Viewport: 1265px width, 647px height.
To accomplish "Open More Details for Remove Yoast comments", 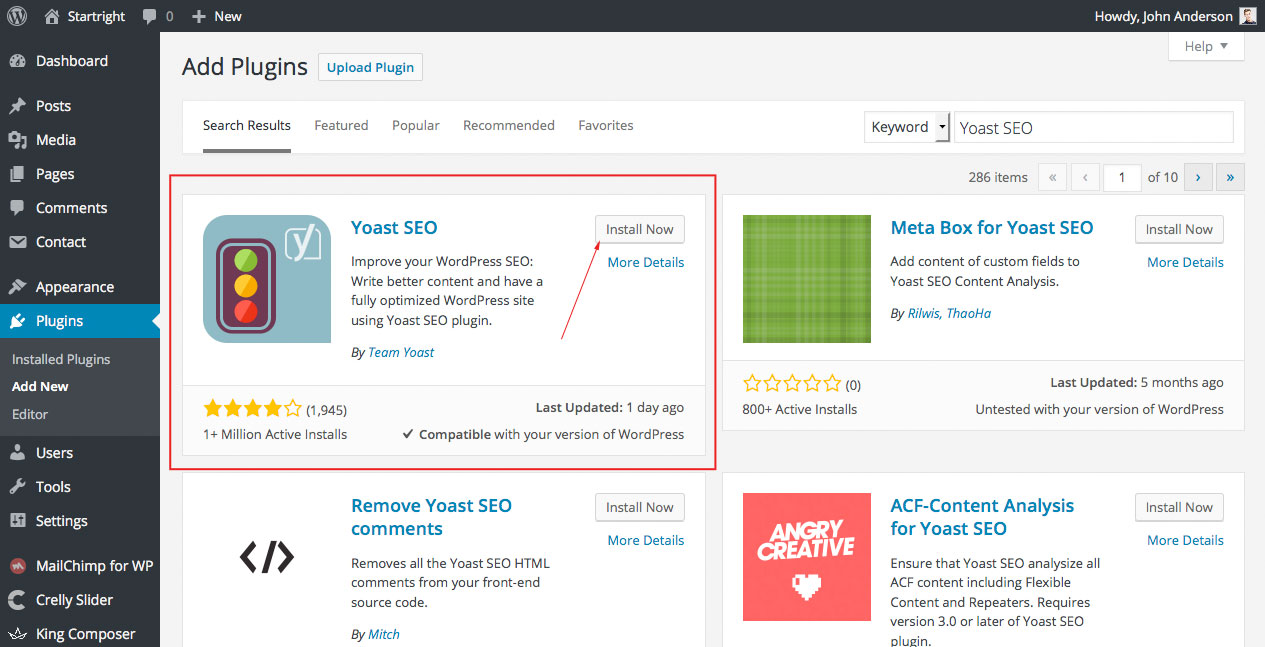I will pyautogui.click(x=646, y=540).
